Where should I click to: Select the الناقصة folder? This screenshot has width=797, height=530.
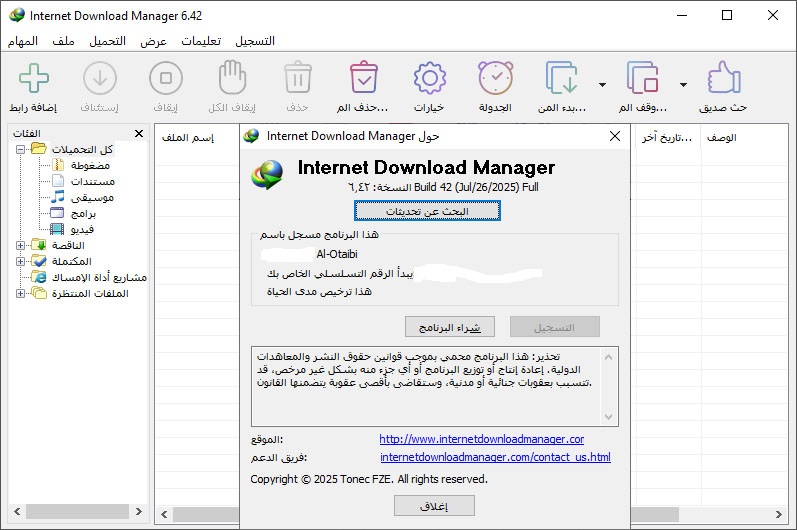coord(68,245)
